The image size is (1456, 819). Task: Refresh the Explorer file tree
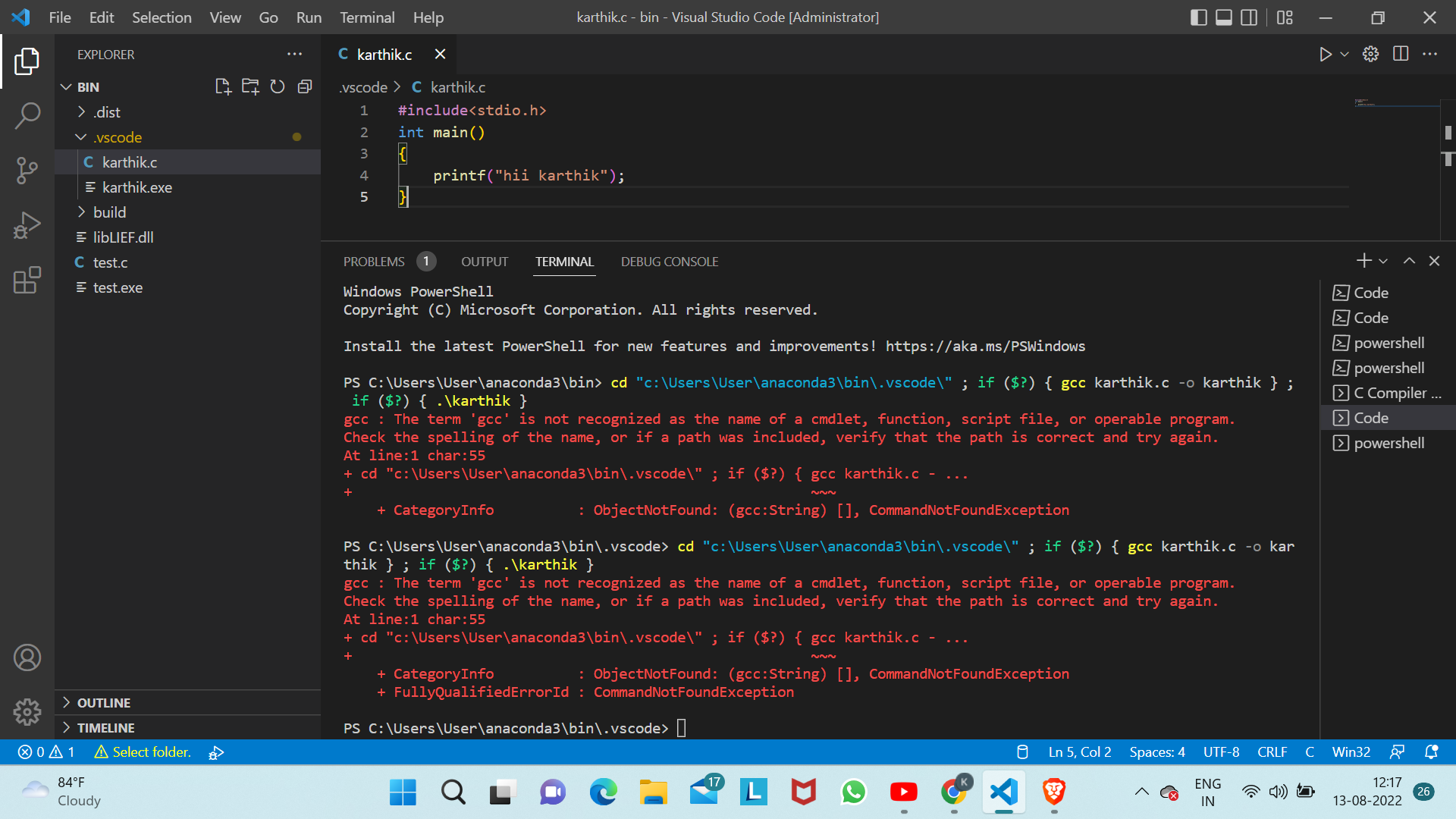[277, 86]
